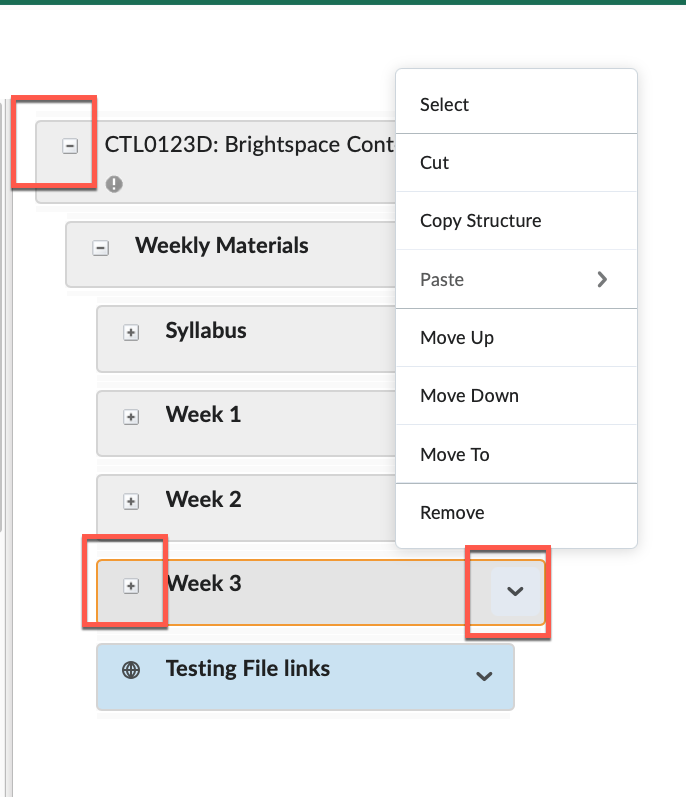Screen dimensions: 686x797
Task: Click Copy Structure in the menu
Action: [x=480, y=221]
